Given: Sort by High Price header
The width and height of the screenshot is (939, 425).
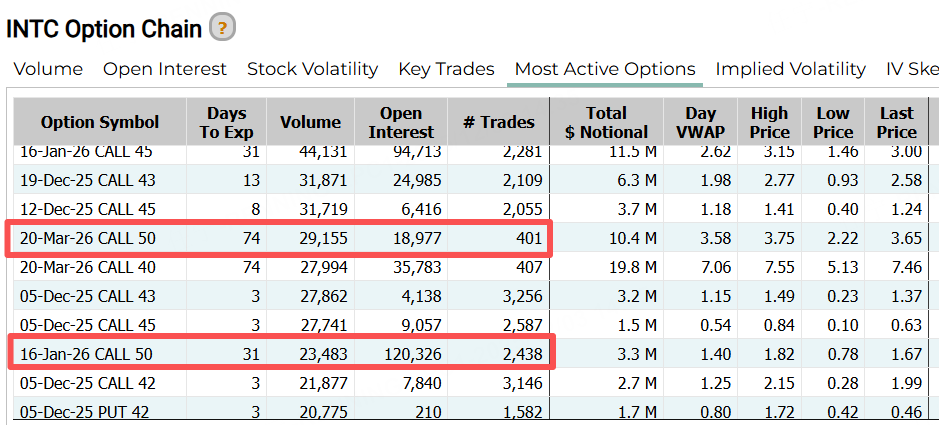Looking at the screenshot, I should point(769,122).
